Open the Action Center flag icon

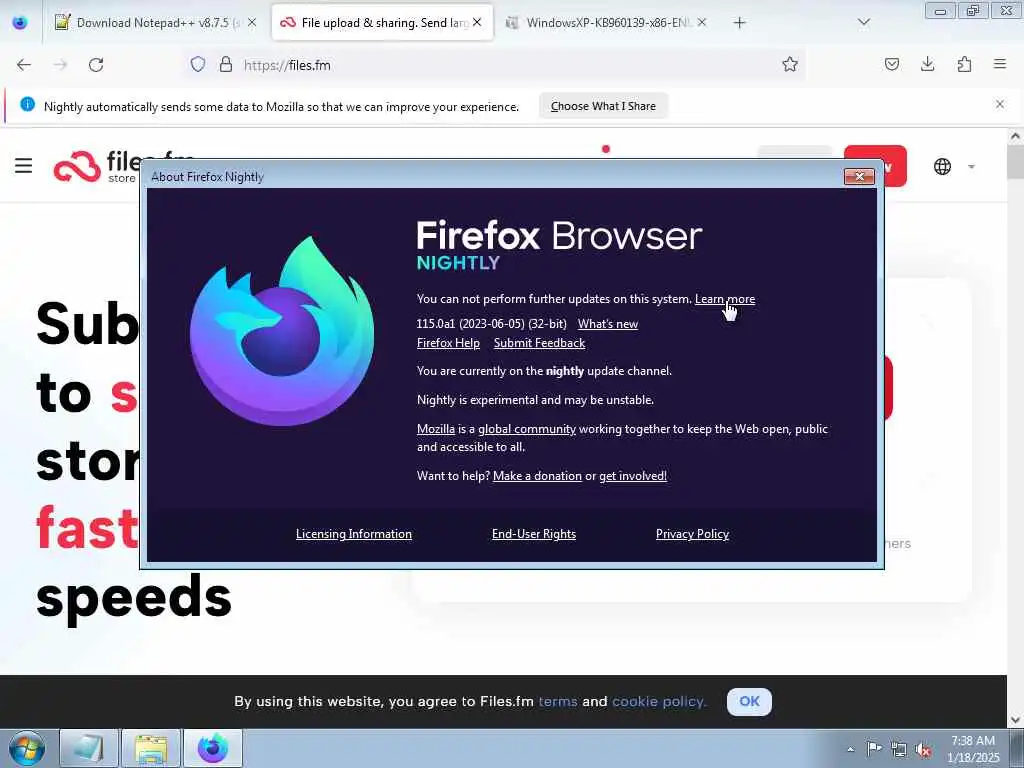click(874, 748)
